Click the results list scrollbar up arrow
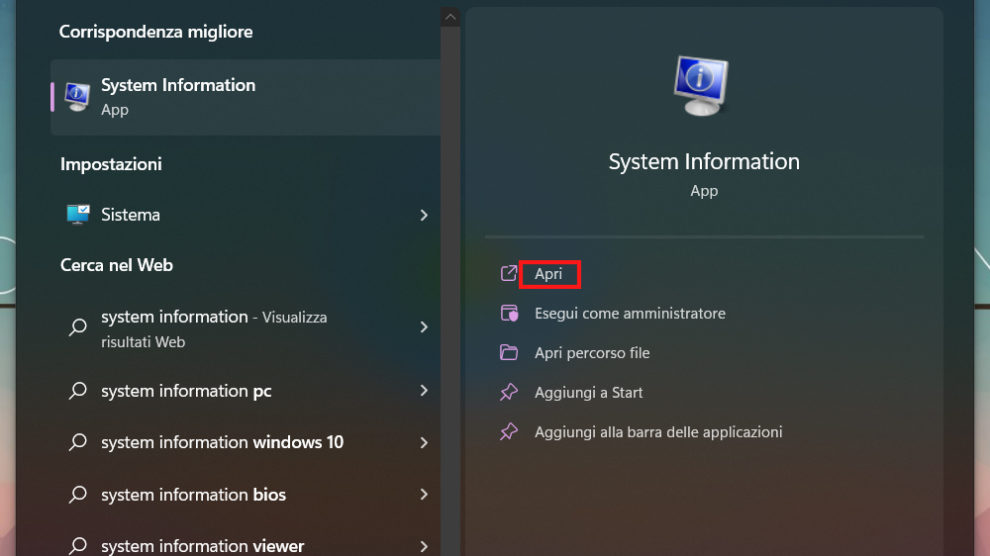Screen dimensions: 990x556 pos(450,17)
